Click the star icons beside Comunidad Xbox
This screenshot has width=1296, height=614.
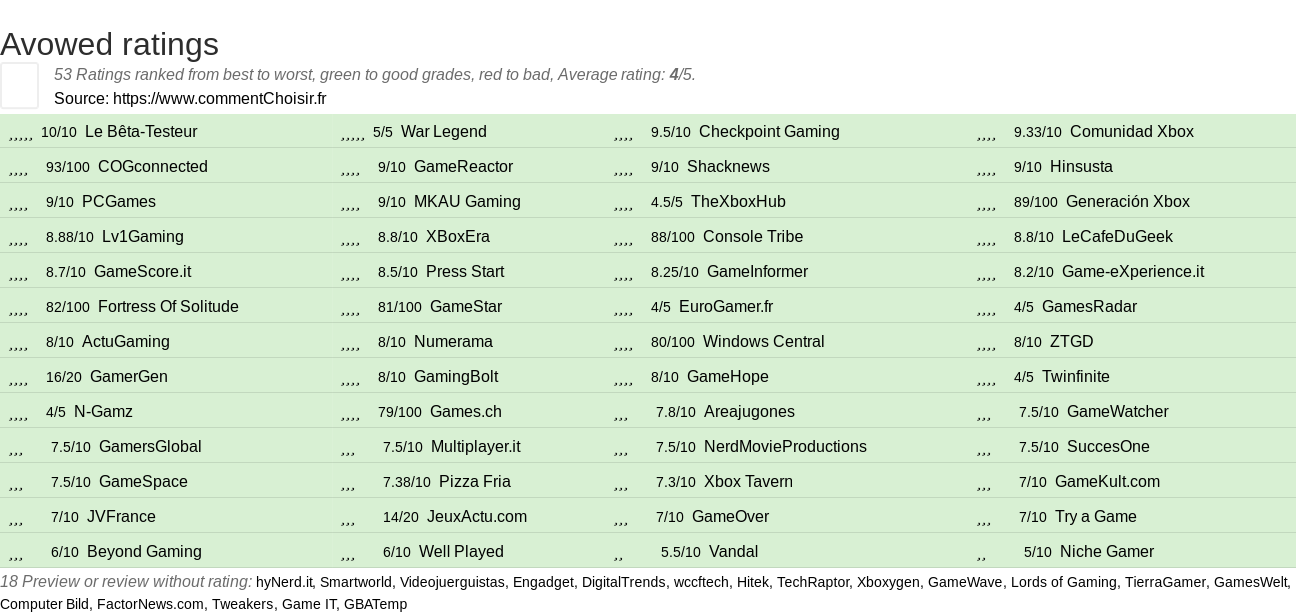[986, 134]
